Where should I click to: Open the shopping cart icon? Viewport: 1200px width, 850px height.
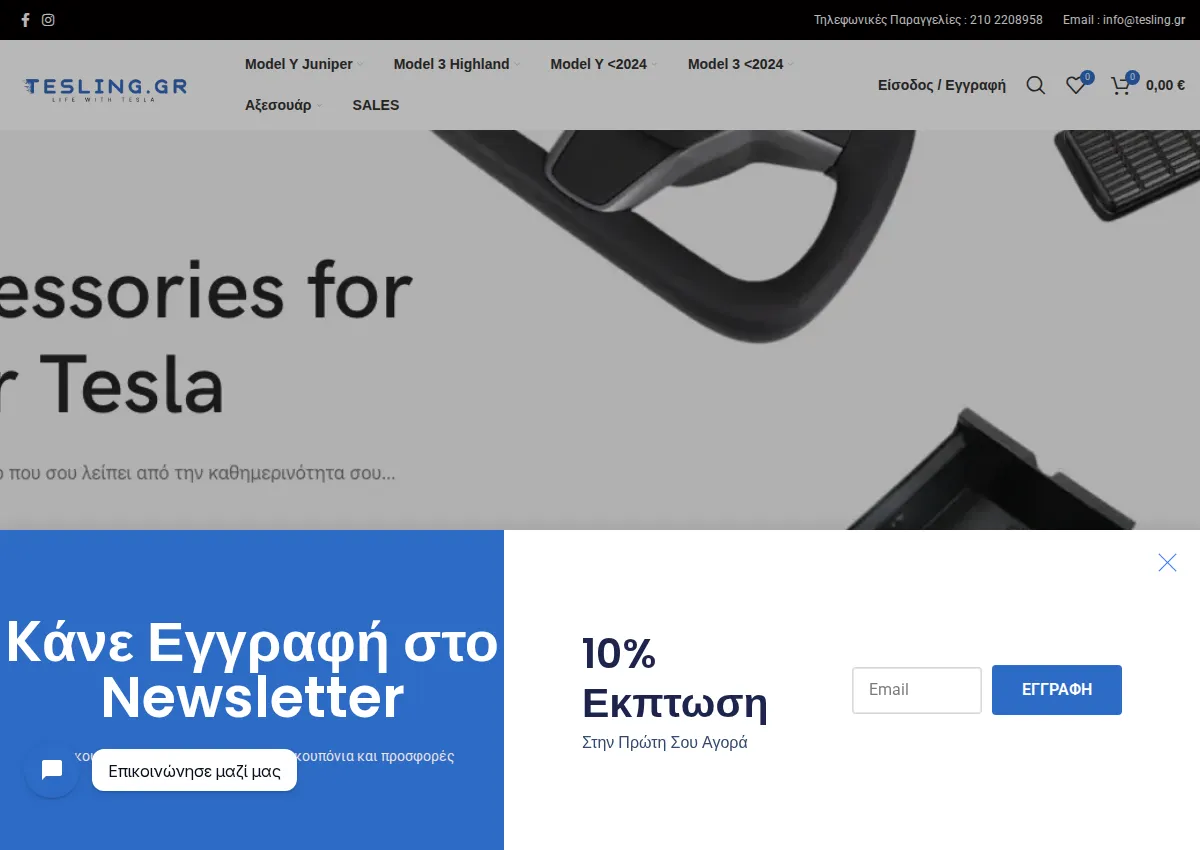(1121, 85)
